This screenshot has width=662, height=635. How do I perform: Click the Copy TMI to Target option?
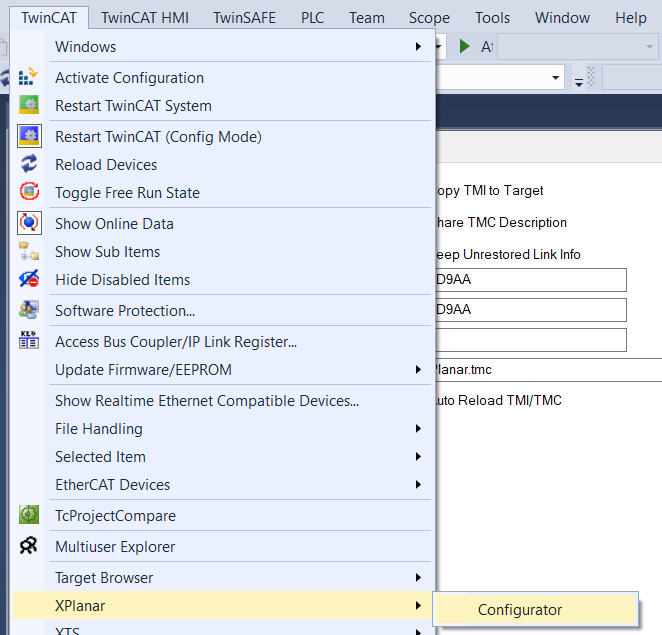[490, 190]
